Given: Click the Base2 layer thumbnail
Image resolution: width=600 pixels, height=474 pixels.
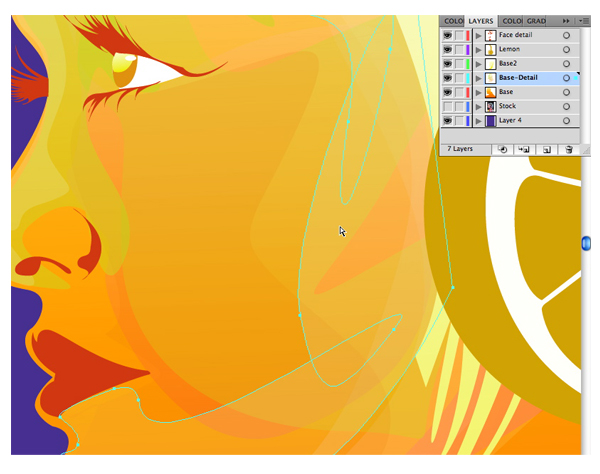Looking at the screenshot, I should [x=491, y=64].
